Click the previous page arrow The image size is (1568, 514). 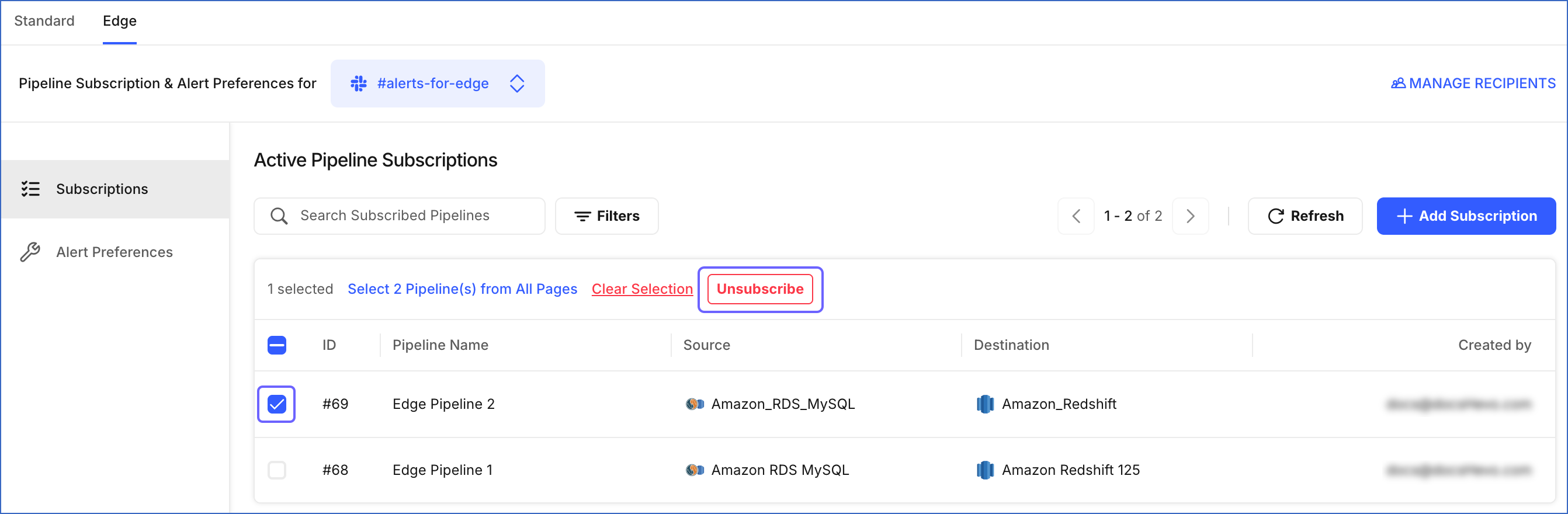click(x=1076, y=216)
